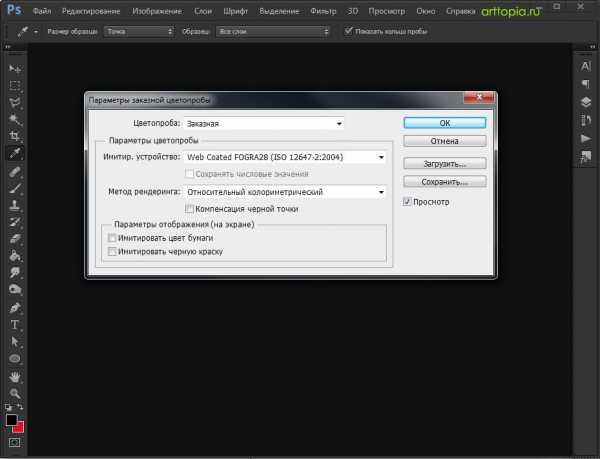The width and height of the screenshot is (600, 459).
Task: Open the Actions panel play icon
Action: point(585,138)
